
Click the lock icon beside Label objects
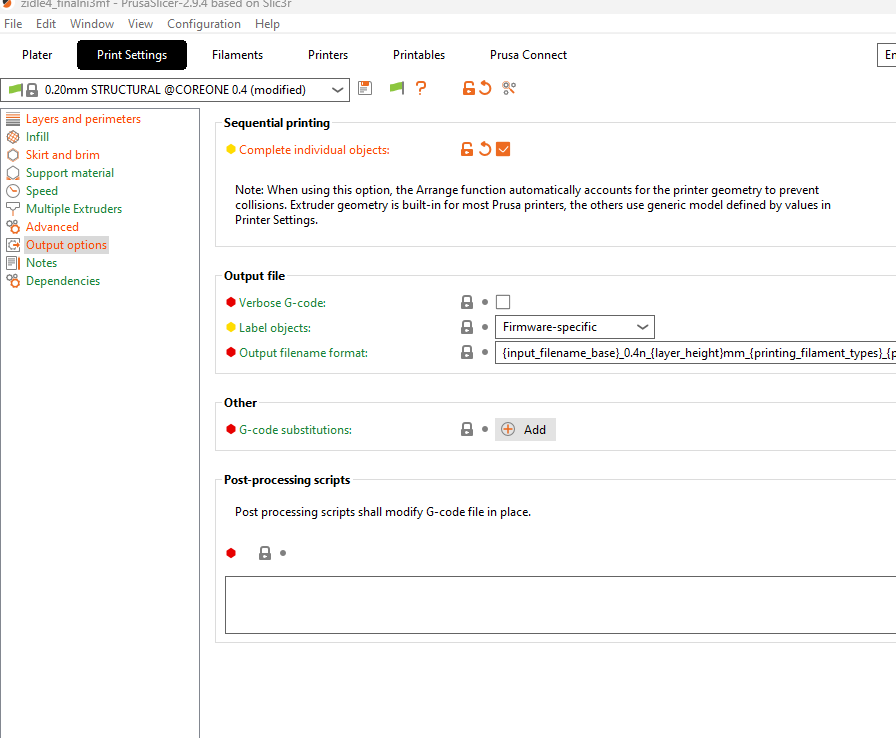(467, 327)
